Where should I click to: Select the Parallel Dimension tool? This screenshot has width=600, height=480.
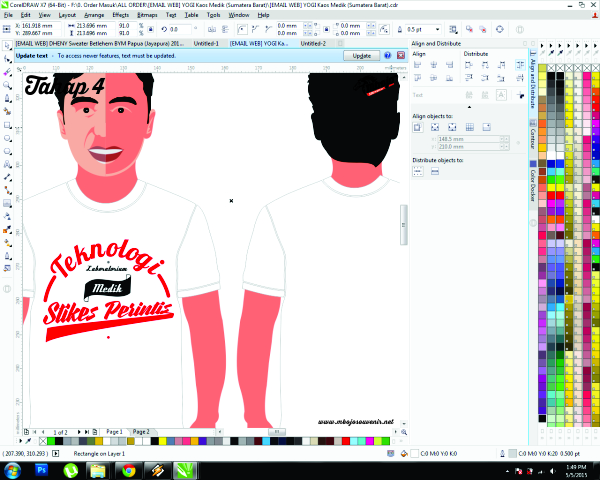tap(7, 177)
